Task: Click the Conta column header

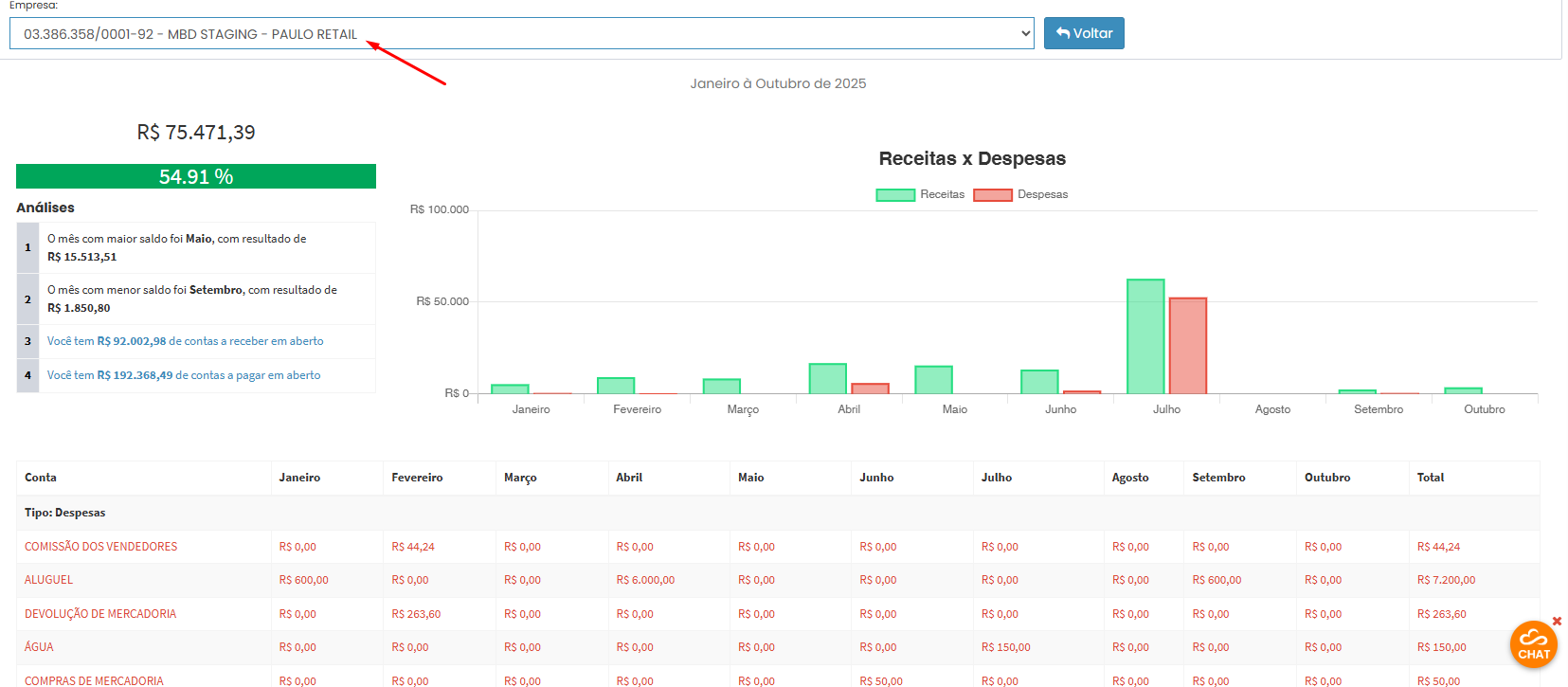Action: [41, 478]
